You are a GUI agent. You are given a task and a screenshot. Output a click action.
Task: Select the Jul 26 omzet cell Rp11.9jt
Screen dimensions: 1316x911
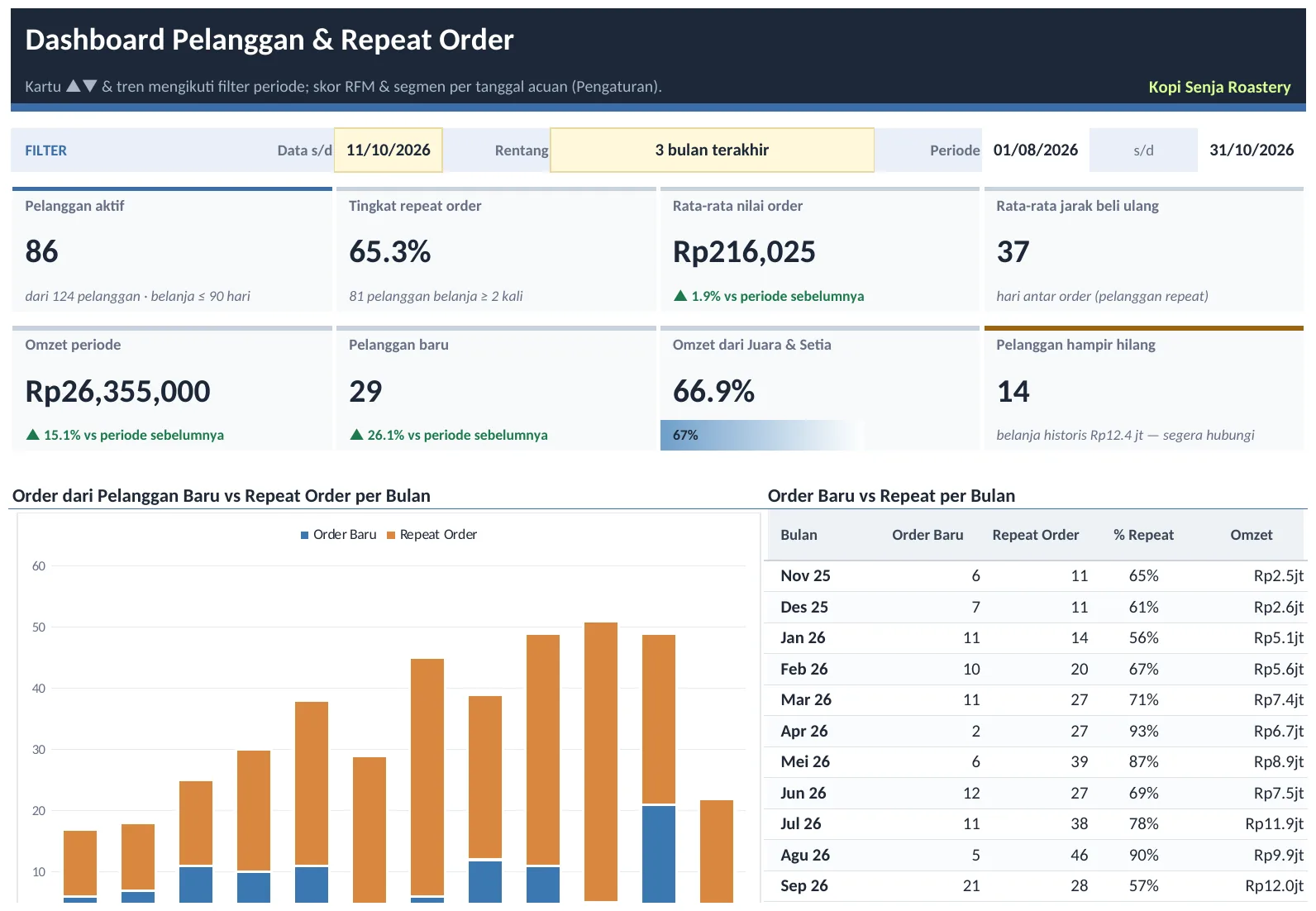click(1274, 823)
